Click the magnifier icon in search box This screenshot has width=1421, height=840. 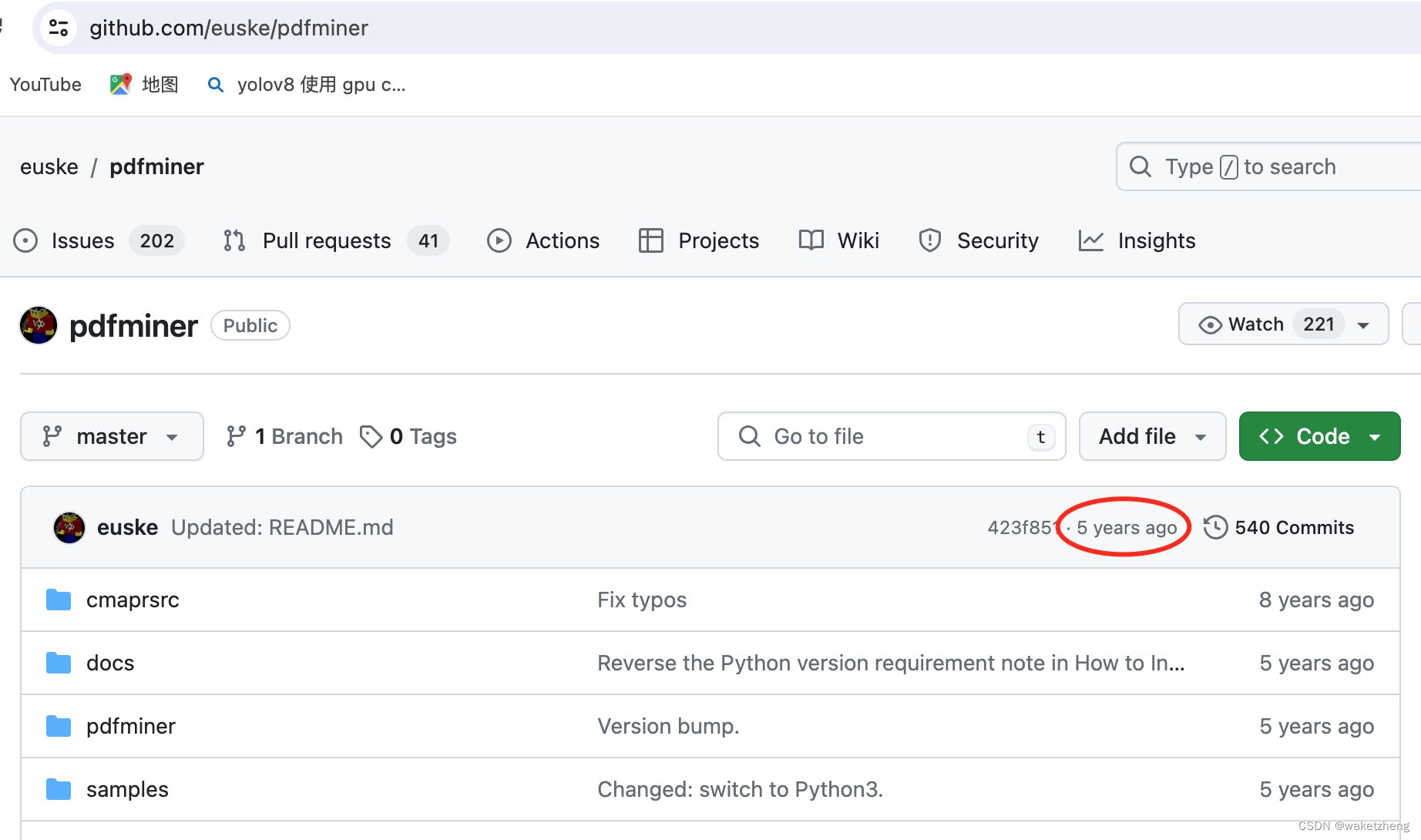tap(1140, 166)
